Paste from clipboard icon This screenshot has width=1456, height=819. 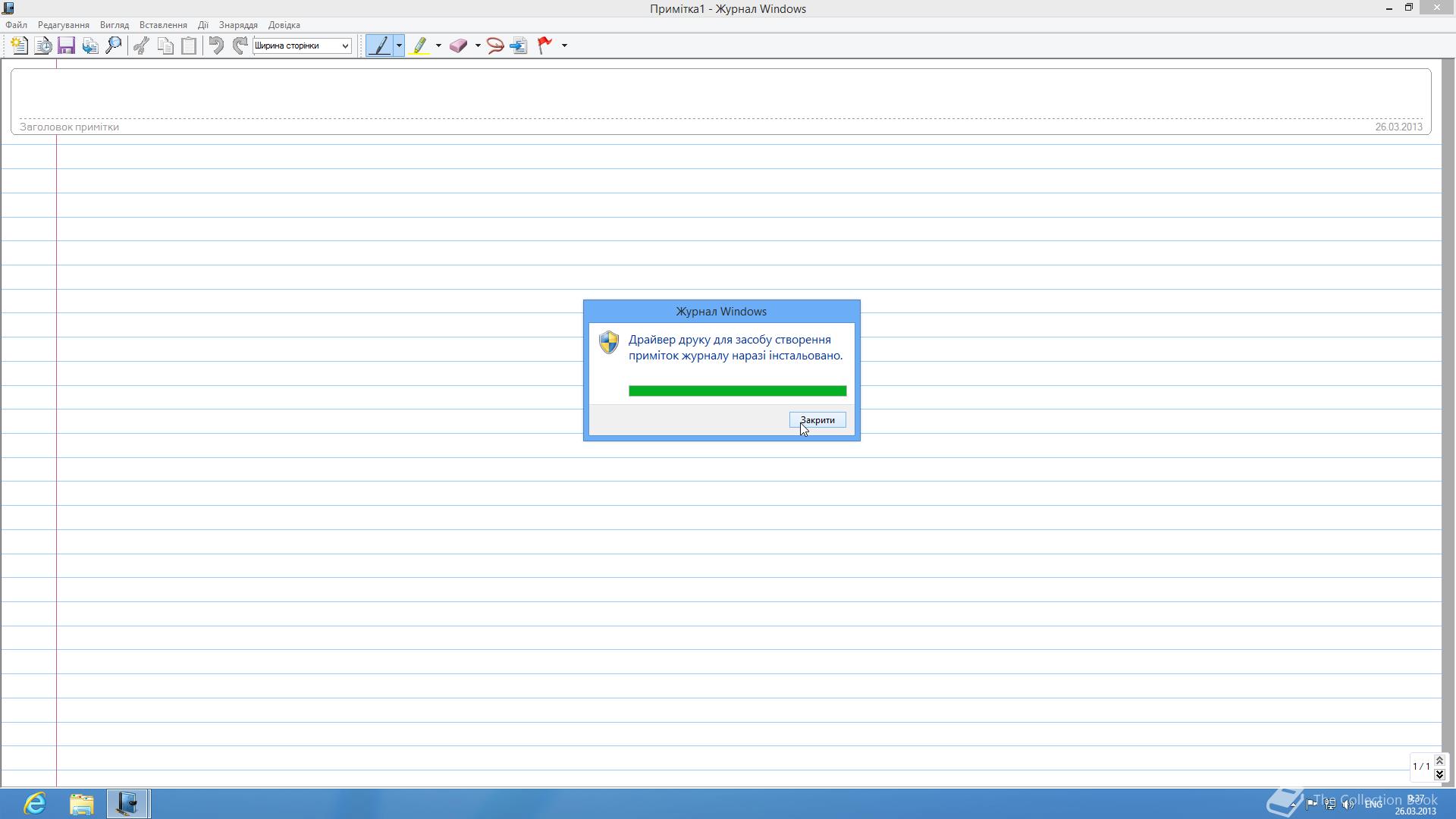click(x=189, y=45)
